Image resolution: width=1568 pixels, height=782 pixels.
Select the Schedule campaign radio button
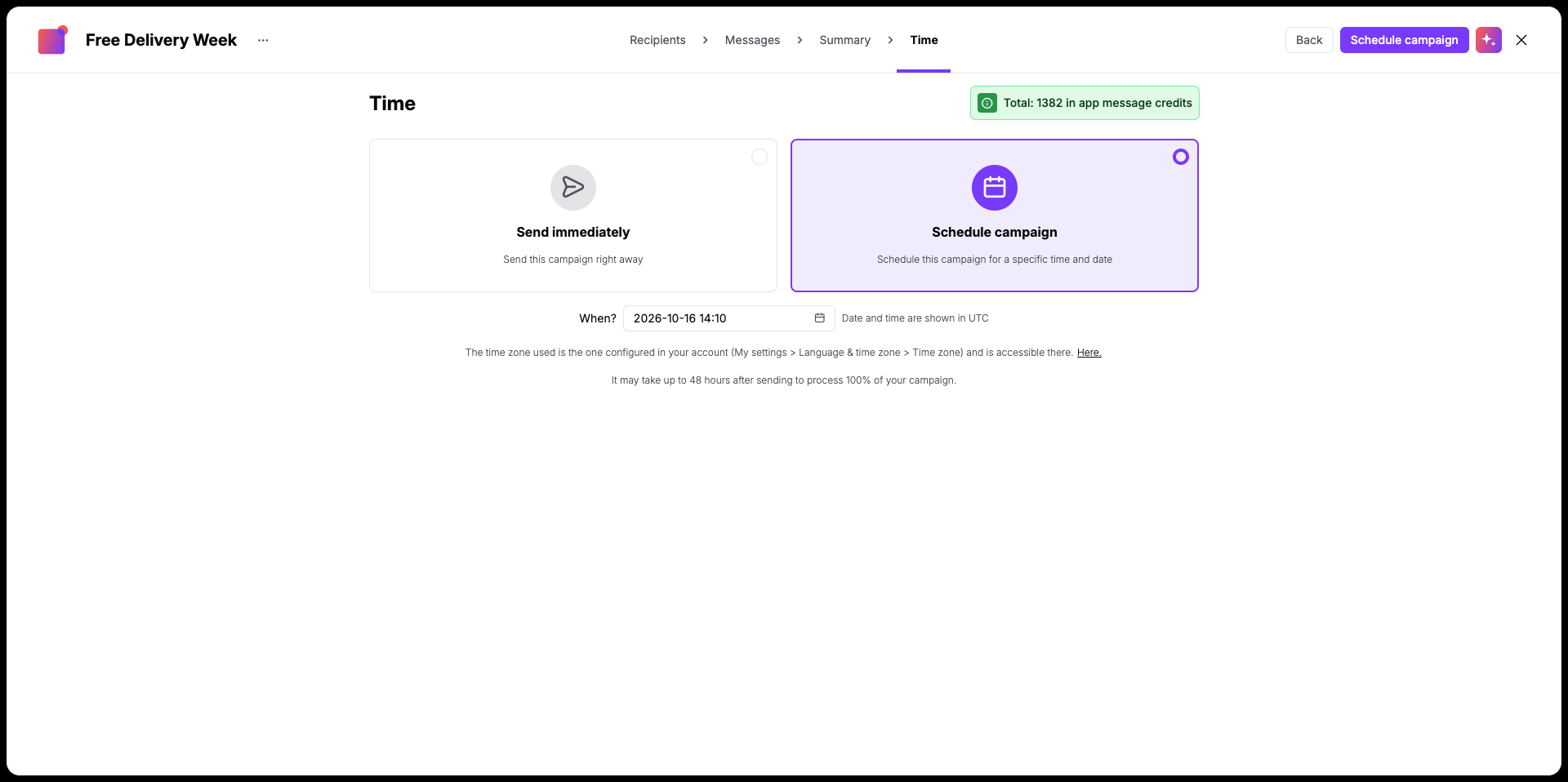1181,157
